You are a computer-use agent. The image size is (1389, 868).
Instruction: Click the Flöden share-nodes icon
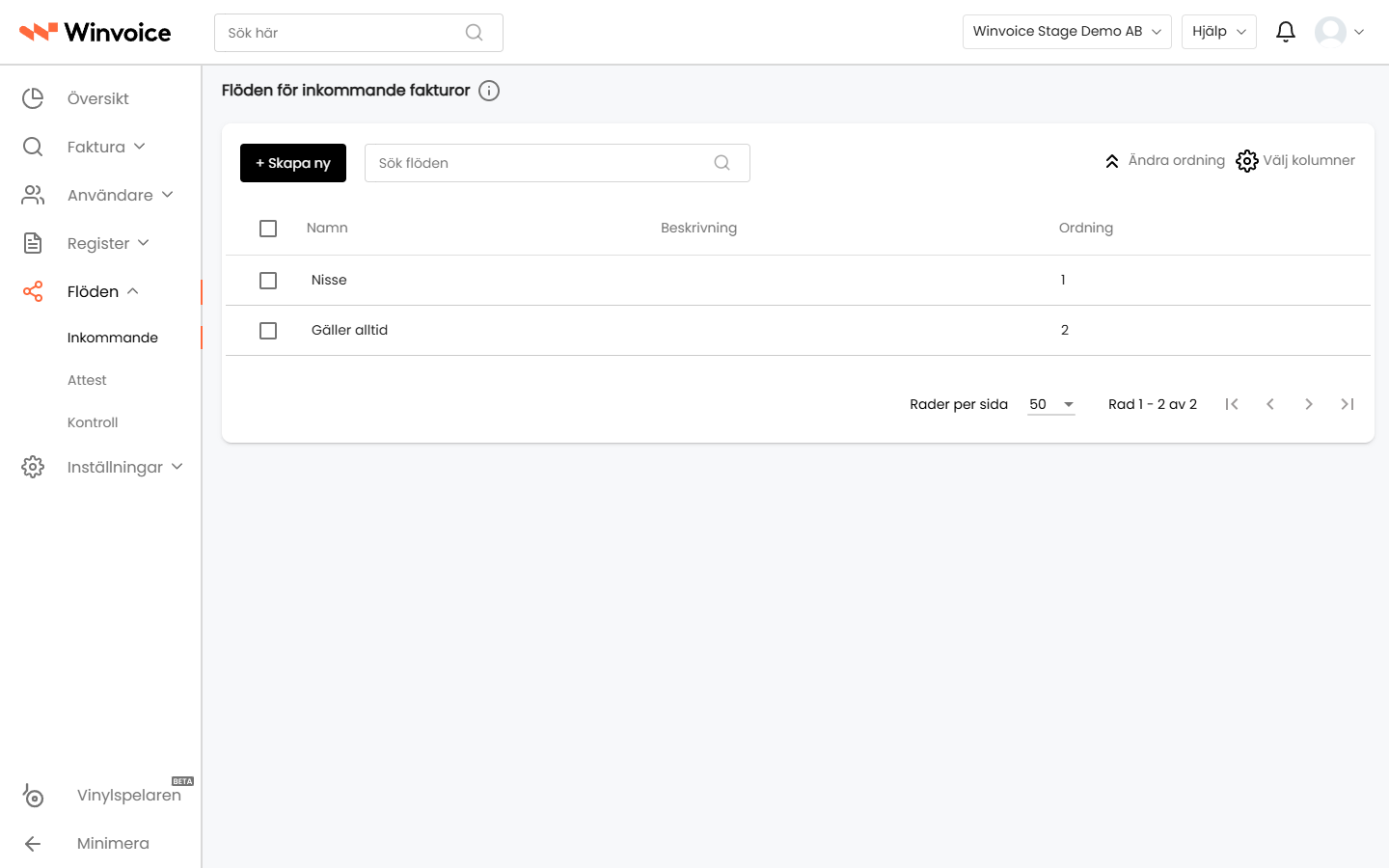point(33,291)
